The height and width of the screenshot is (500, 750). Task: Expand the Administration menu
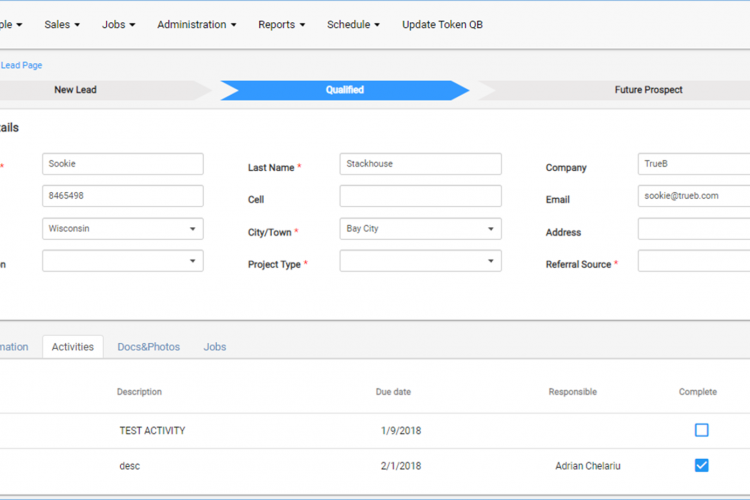pos(196,24)
